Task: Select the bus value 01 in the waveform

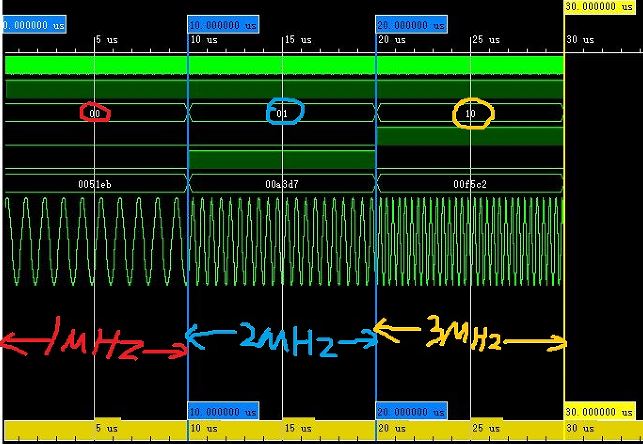Action: point(282,114)
